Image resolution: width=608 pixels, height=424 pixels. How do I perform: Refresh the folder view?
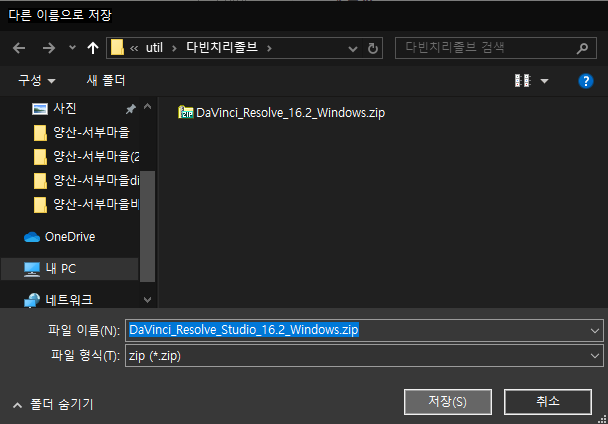373,48
